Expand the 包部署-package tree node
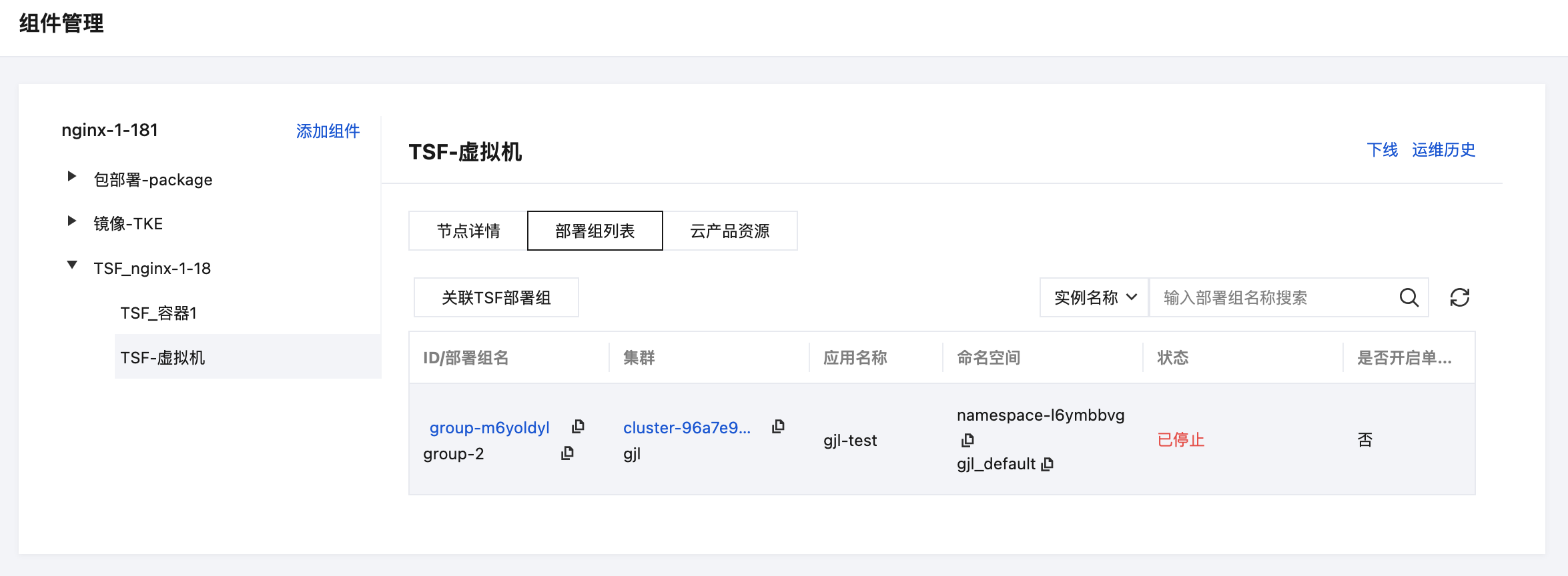 pyautogui.click(x=72, y=177)
